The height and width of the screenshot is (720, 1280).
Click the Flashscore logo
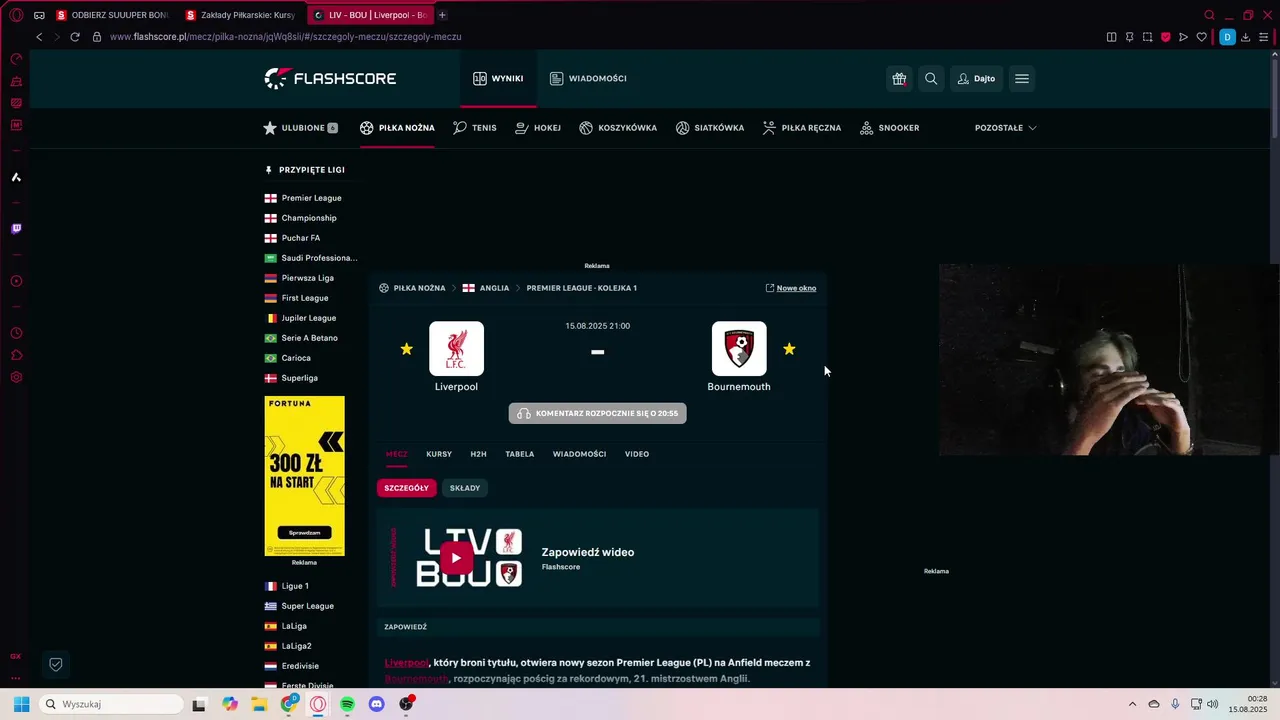[330, 78]
